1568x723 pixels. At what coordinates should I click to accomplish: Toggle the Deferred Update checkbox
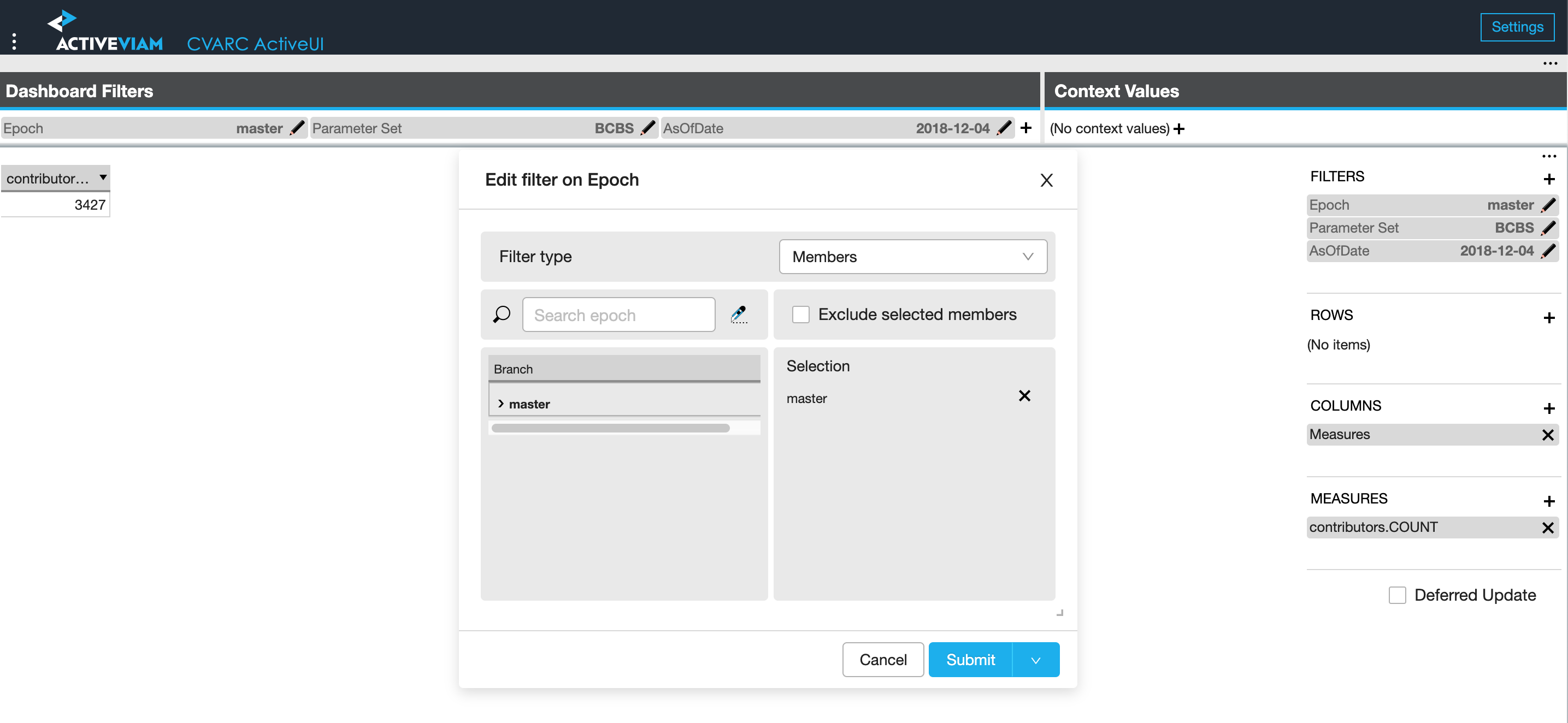(x=1397, y=595)
